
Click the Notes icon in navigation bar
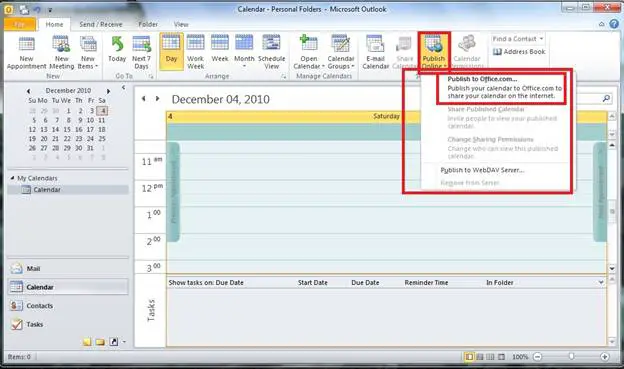click(x=87, y=342)
